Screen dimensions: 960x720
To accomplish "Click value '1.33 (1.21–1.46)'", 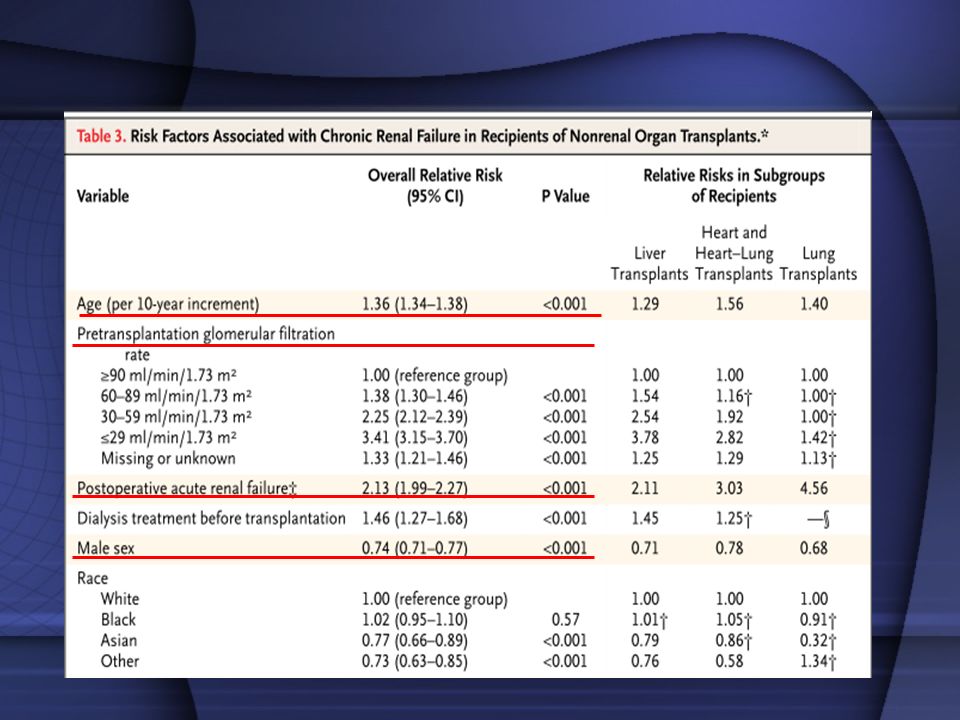I will (414, 459).
